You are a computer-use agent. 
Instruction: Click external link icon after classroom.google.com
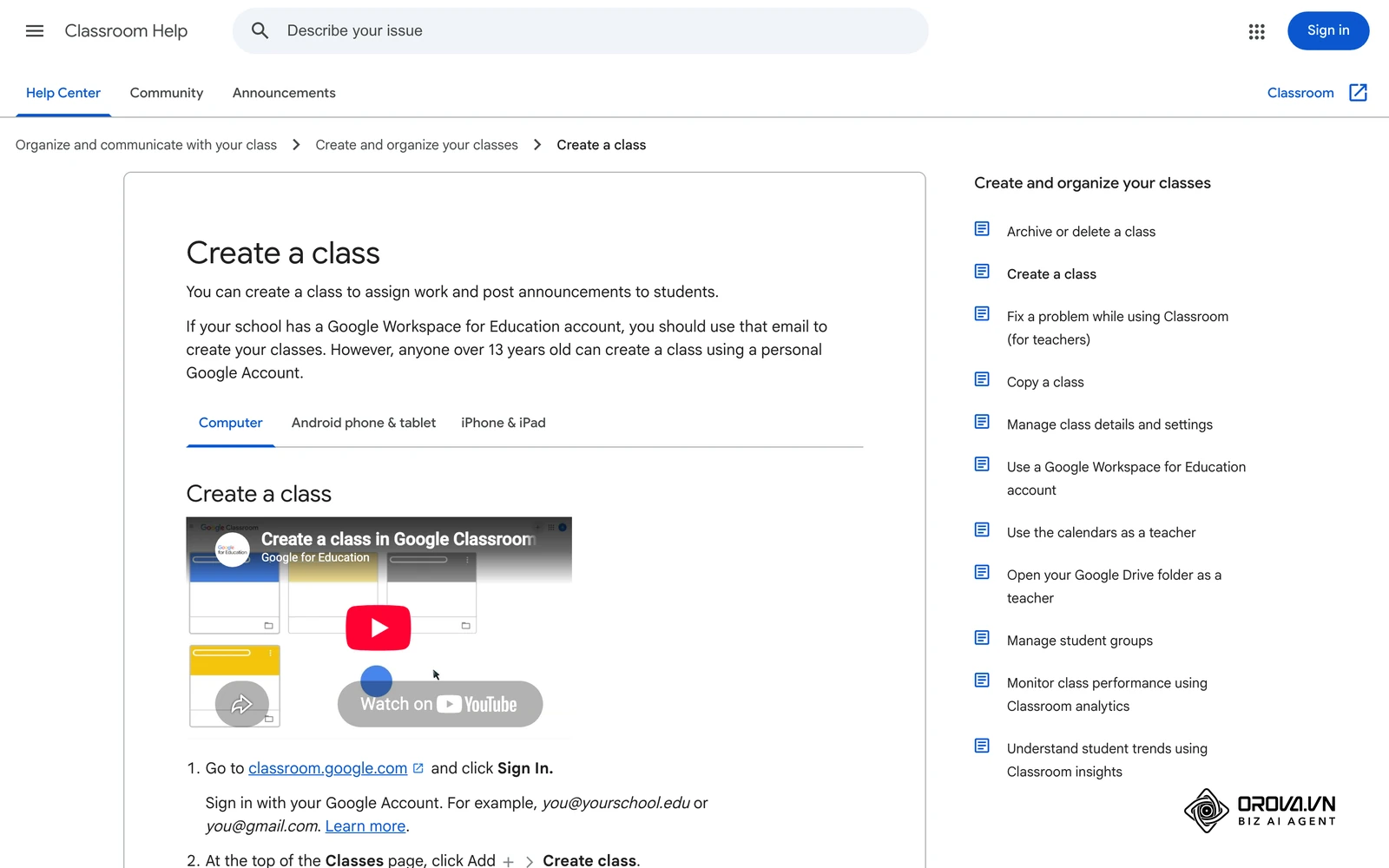pyautogui.click(x=418, y=768)
